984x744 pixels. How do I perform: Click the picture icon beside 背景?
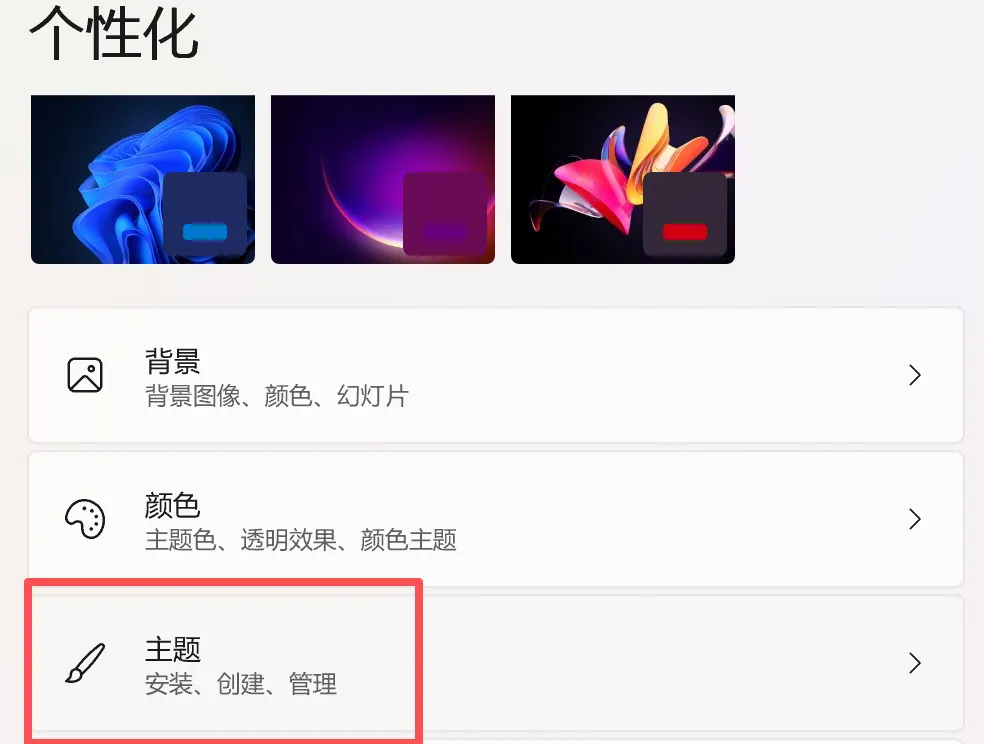click(85, 375)
